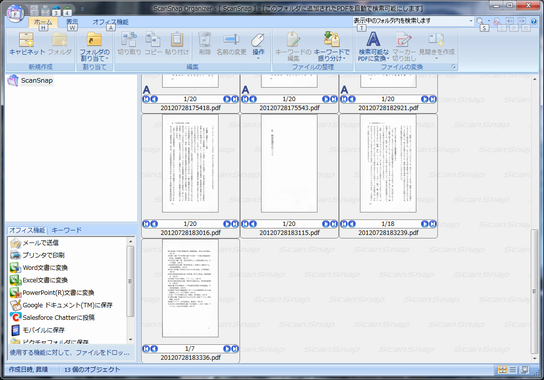Click キーワードの編集 keyword edit icon
The width and height of the screenshot is (544, 380).
[x=293, y=47]
